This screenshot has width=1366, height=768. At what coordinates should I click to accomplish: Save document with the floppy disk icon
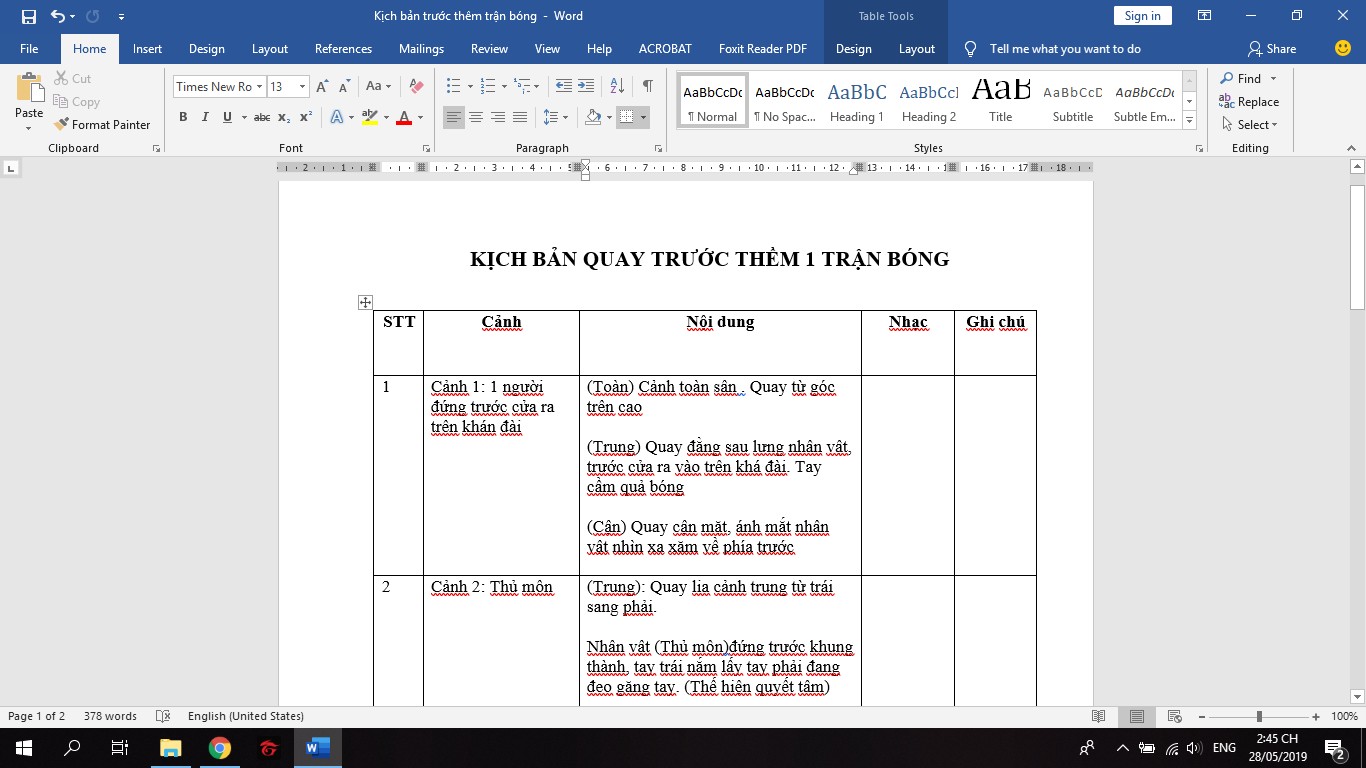(28, 16)
